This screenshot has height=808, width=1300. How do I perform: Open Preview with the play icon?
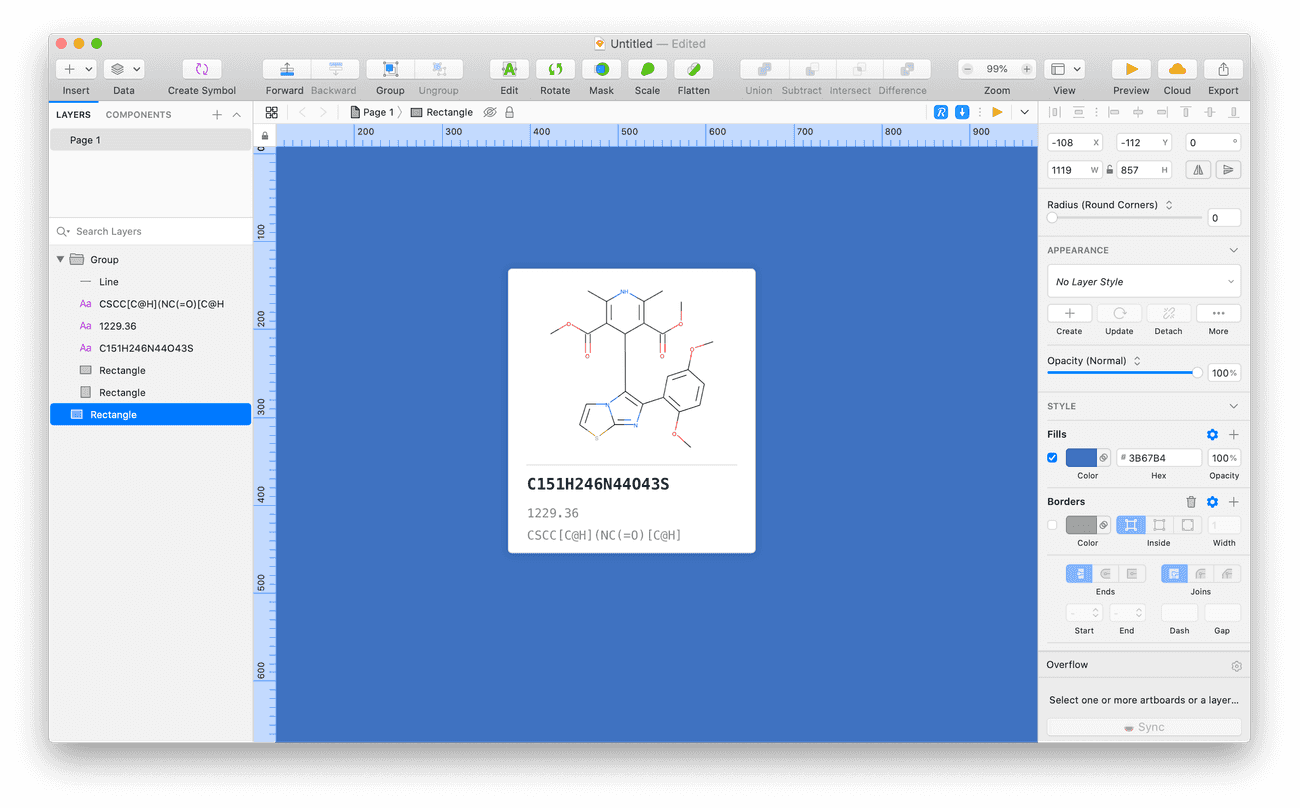click(1131, 69)
